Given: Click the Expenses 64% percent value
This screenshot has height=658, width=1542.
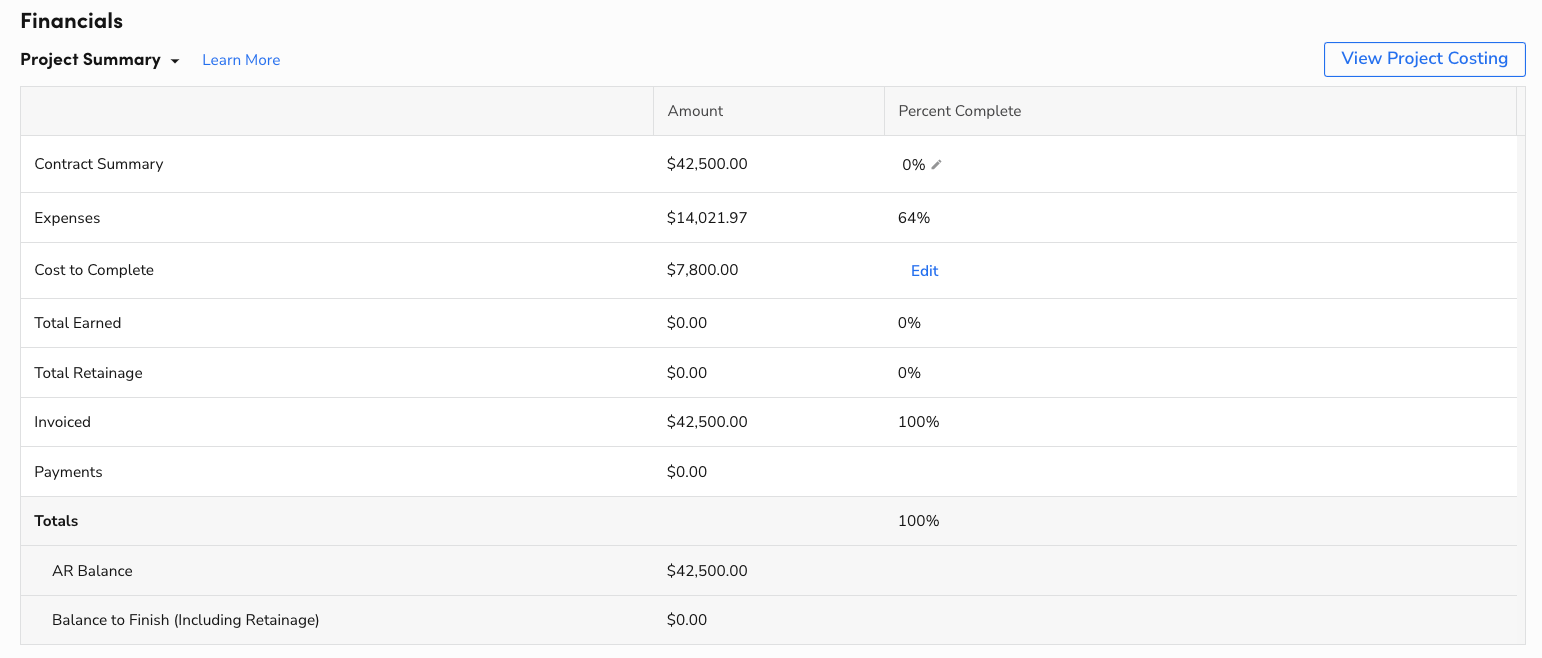Looking at the screenshot, I should [913, 218].
